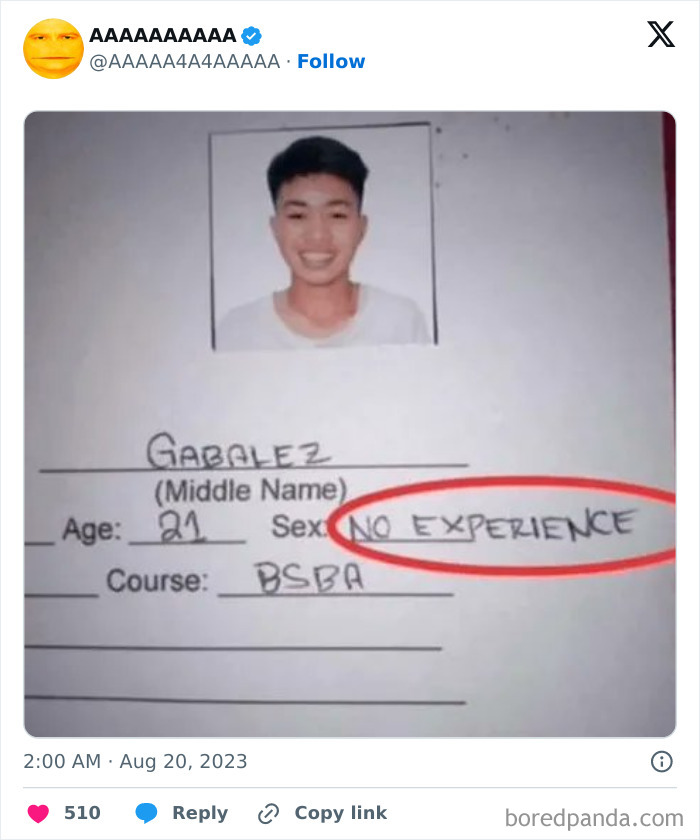Click the handwritten GABALEZ name

238,451
